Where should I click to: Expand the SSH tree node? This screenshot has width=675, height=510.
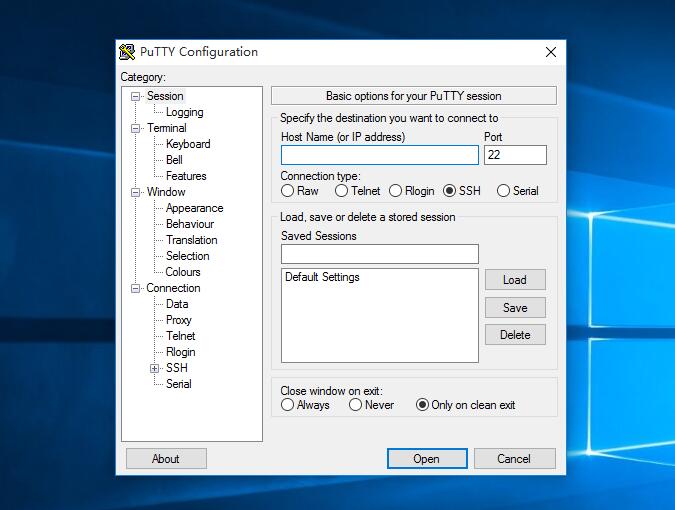(154, 368)
